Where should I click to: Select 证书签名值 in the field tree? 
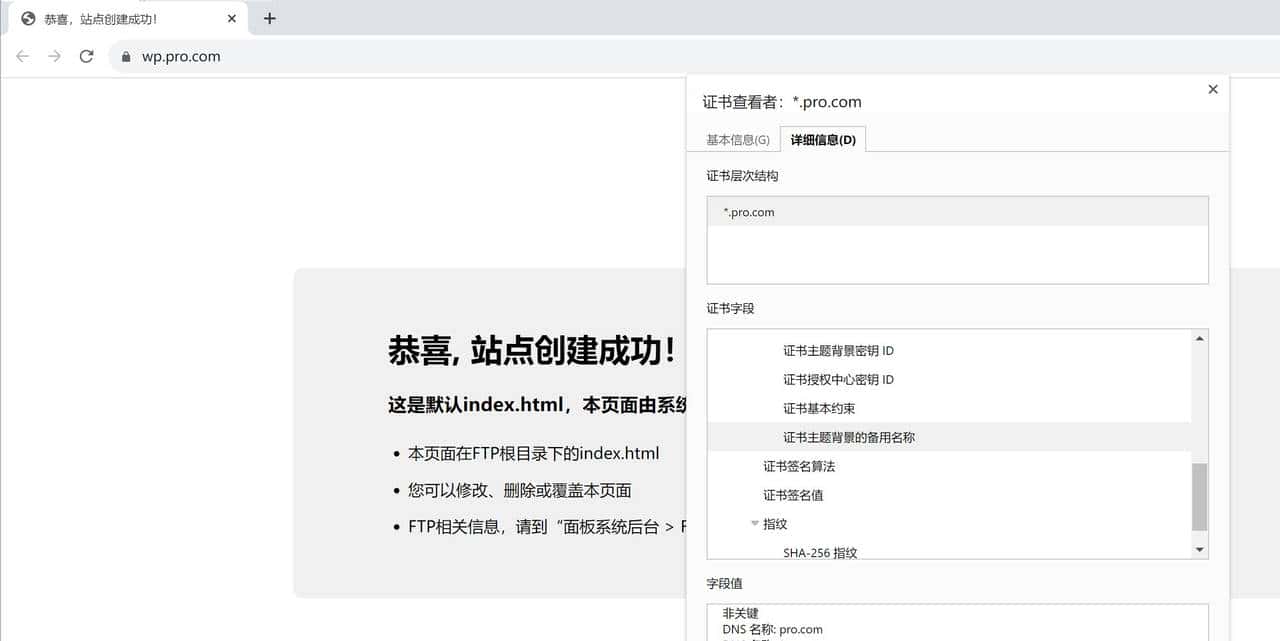[x=792, y=494]
